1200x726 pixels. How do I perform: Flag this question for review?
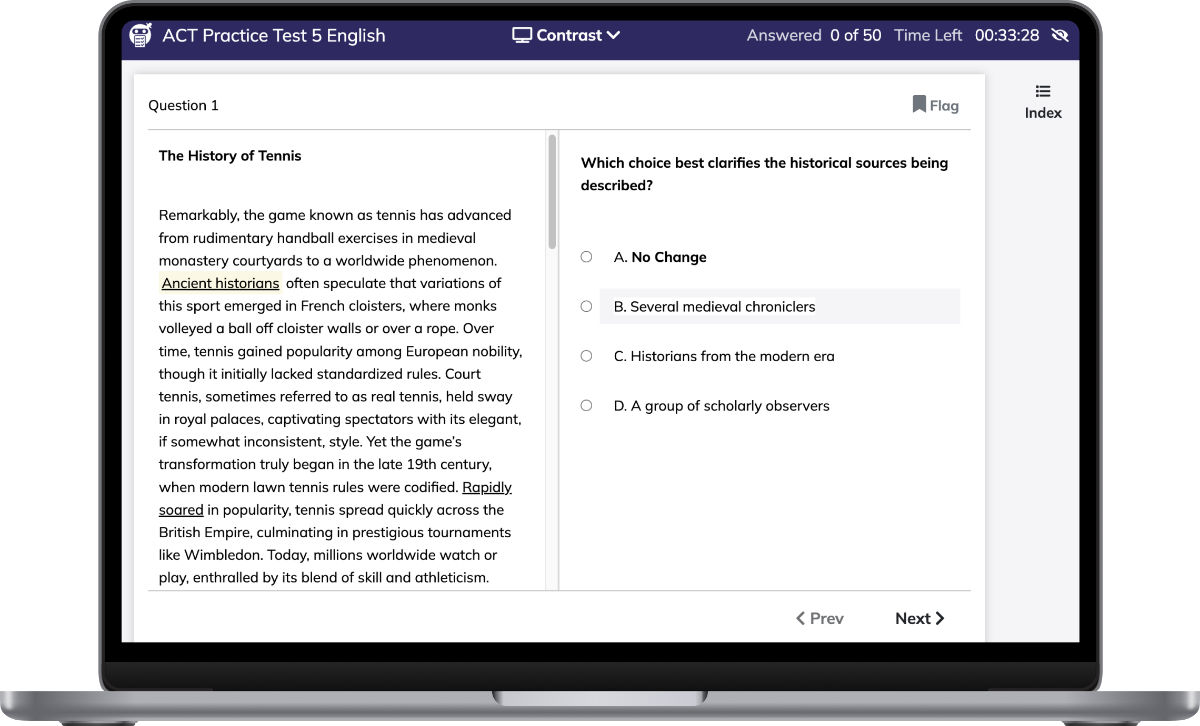[936, 105]
